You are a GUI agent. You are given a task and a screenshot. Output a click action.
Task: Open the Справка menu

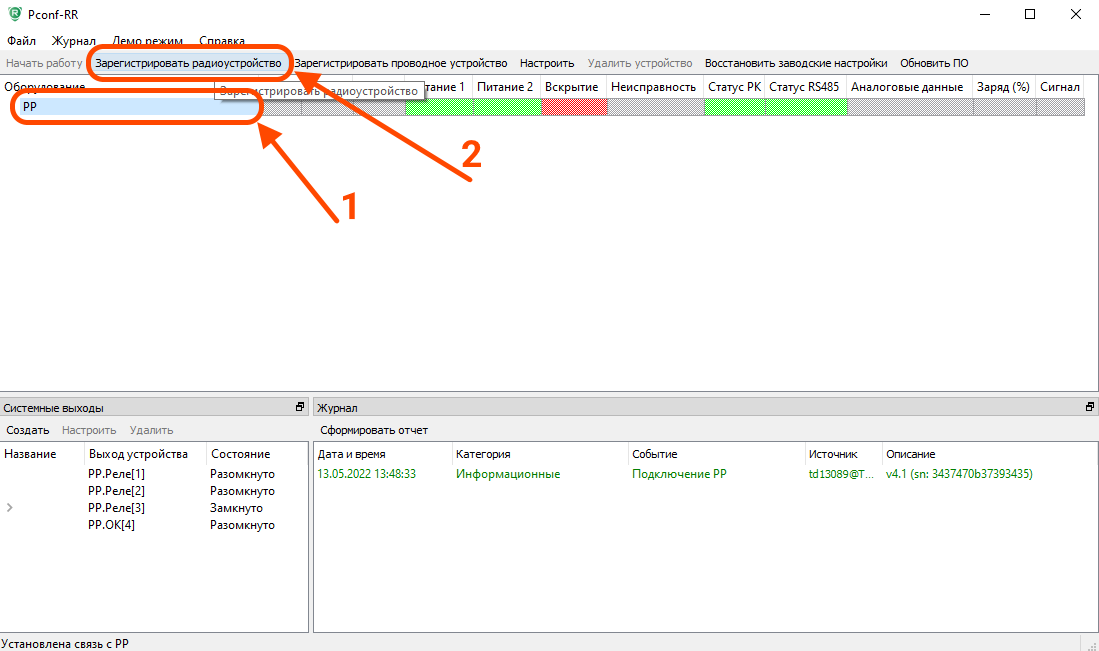[222, 41]
